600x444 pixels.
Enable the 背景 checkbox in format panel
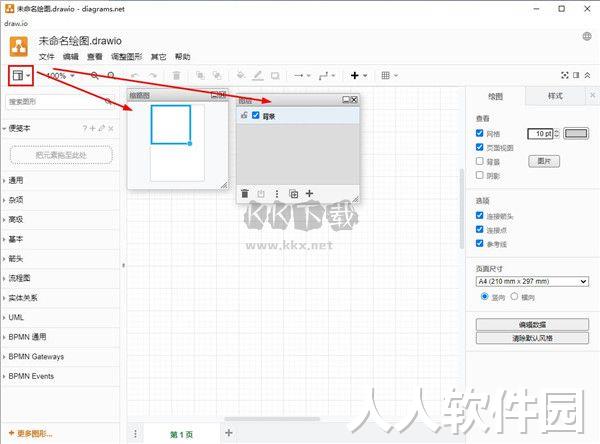click(479, 161)
